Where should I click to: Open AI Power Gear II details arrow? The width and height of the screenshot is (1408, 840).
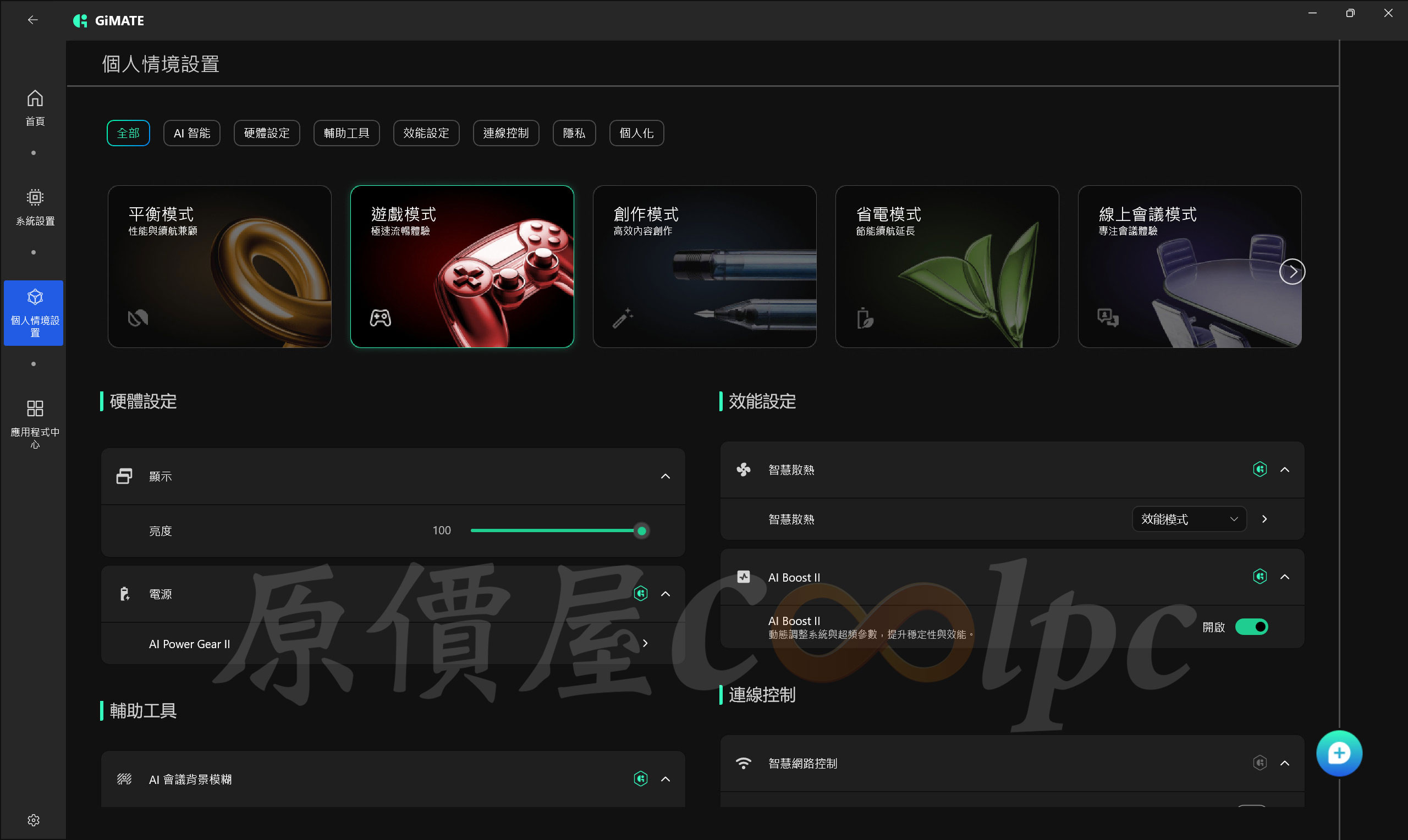(645, 643)
